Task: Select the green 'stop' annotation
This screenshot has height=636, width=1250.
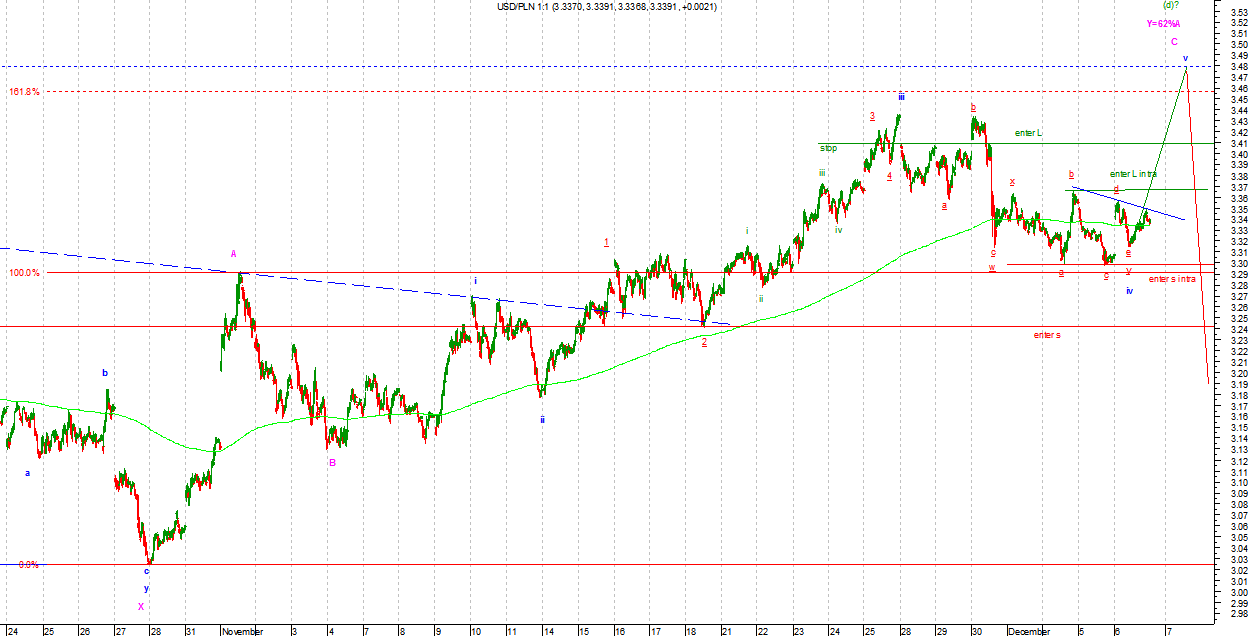Action: point(828,148)
